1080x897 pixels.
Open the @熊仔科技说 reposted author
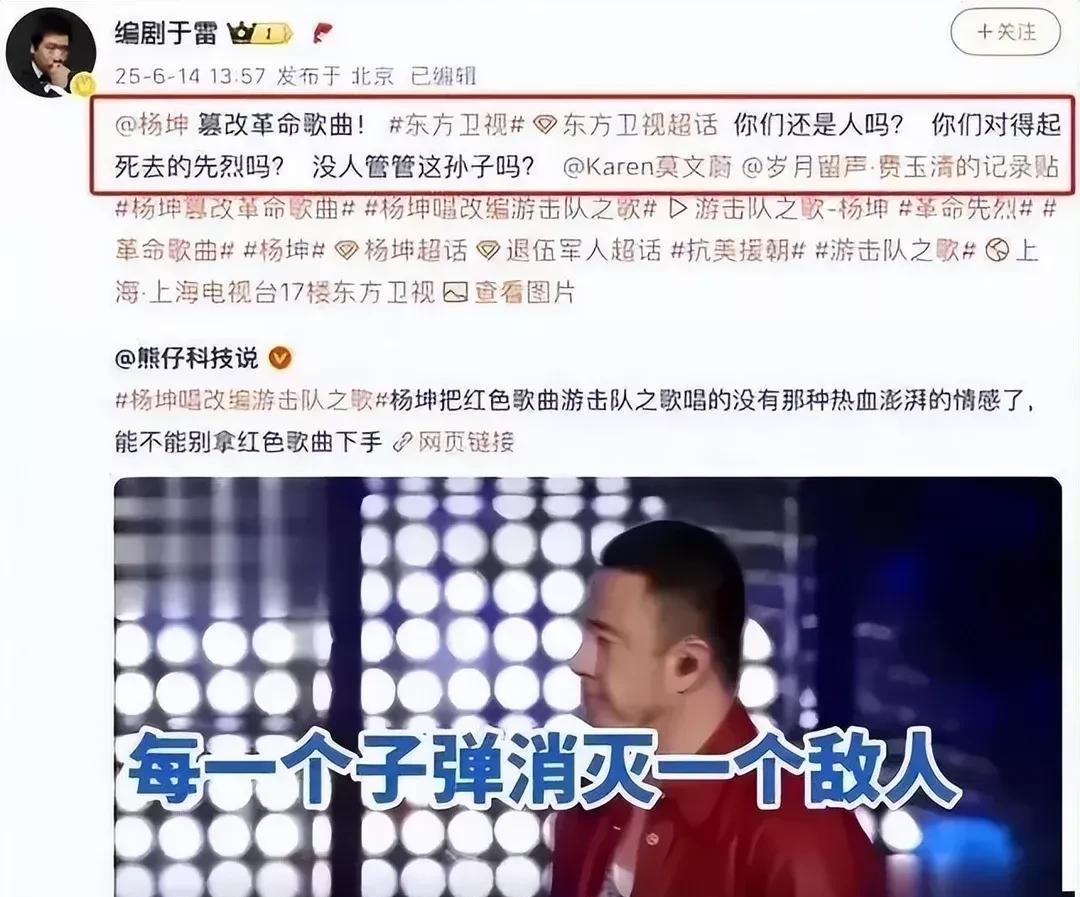point(187,358)
